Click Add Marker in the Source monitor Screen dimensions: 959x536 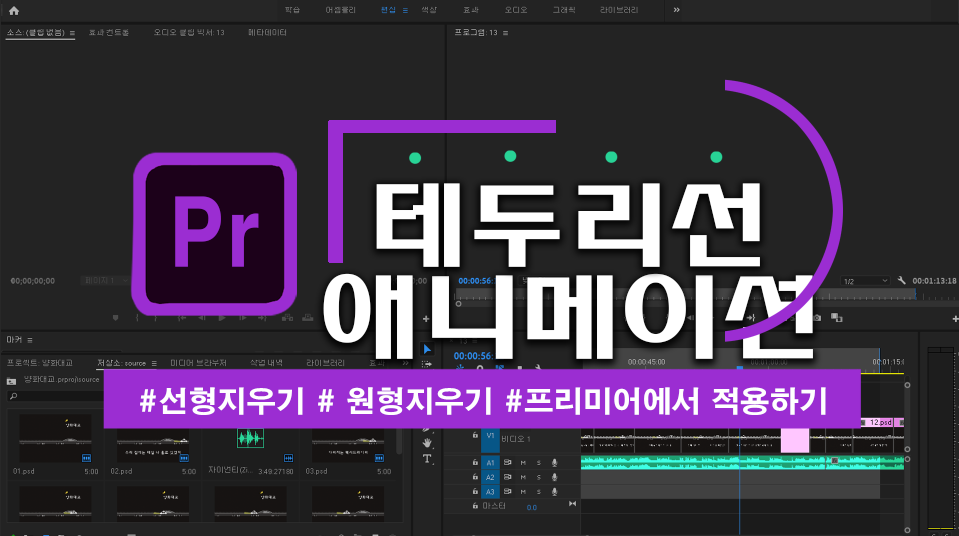point(116,318)
